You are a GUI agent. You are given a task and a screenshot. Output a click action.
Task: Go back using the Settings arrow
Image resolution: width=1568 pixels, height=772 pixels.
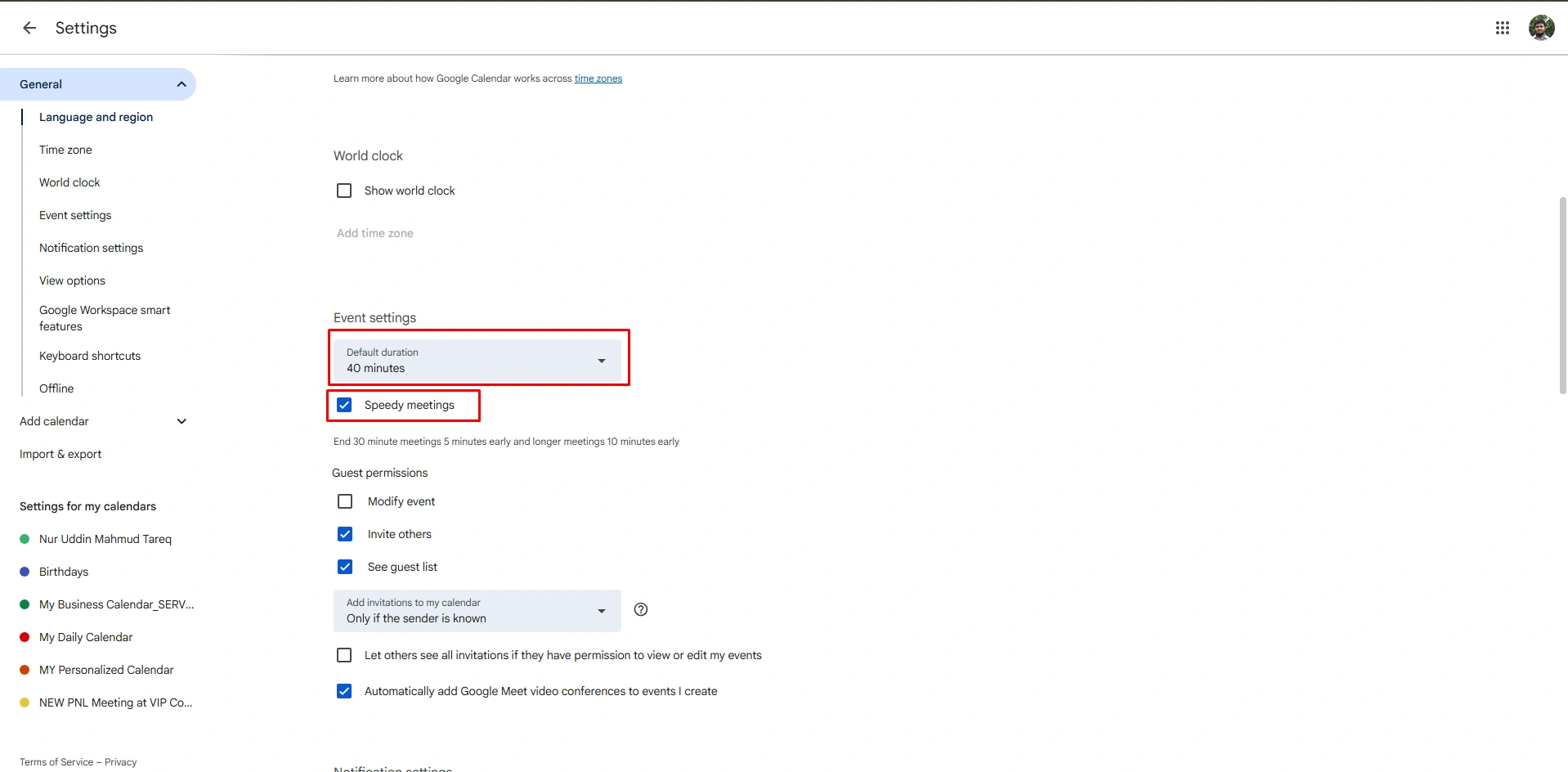click(29, 28)
